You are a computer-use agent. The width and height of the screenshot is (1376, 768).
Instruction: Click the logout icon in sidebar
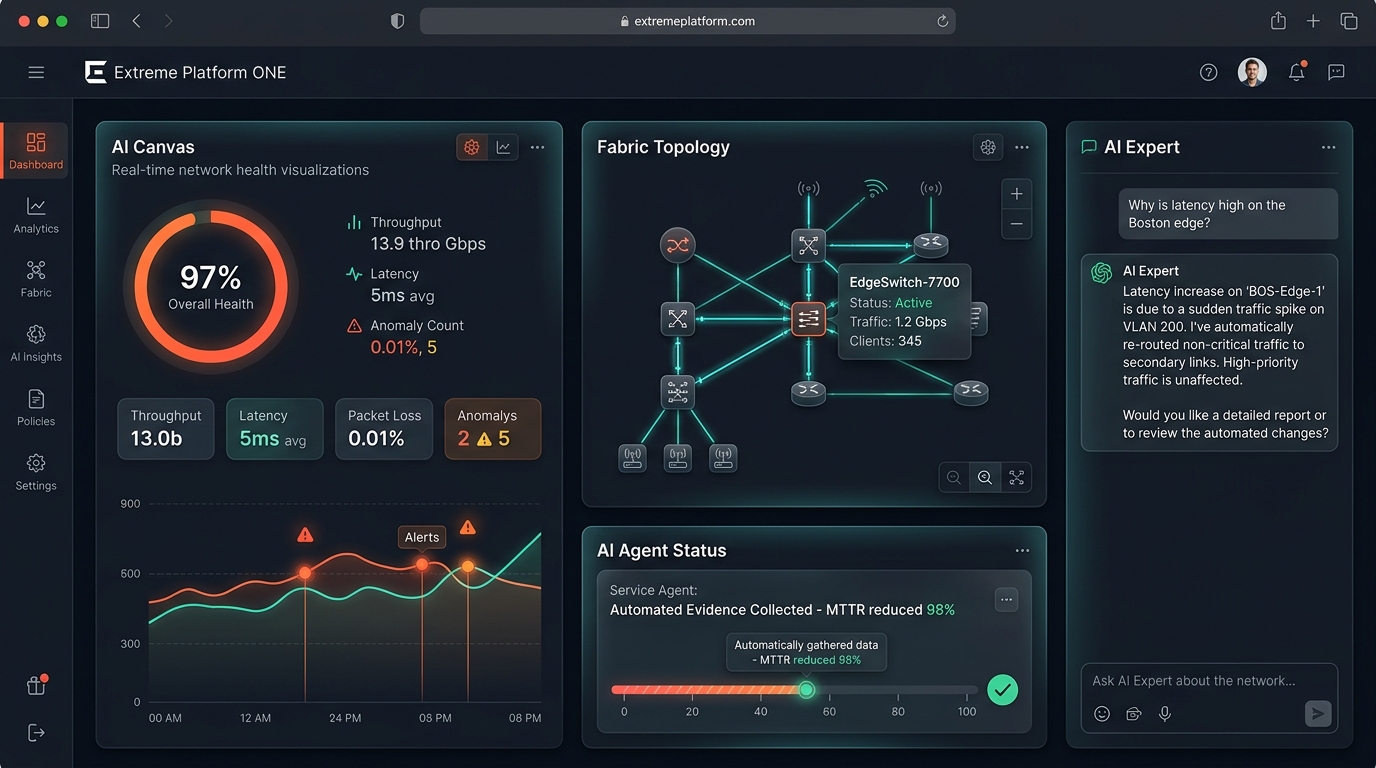[x=36, y=733]
